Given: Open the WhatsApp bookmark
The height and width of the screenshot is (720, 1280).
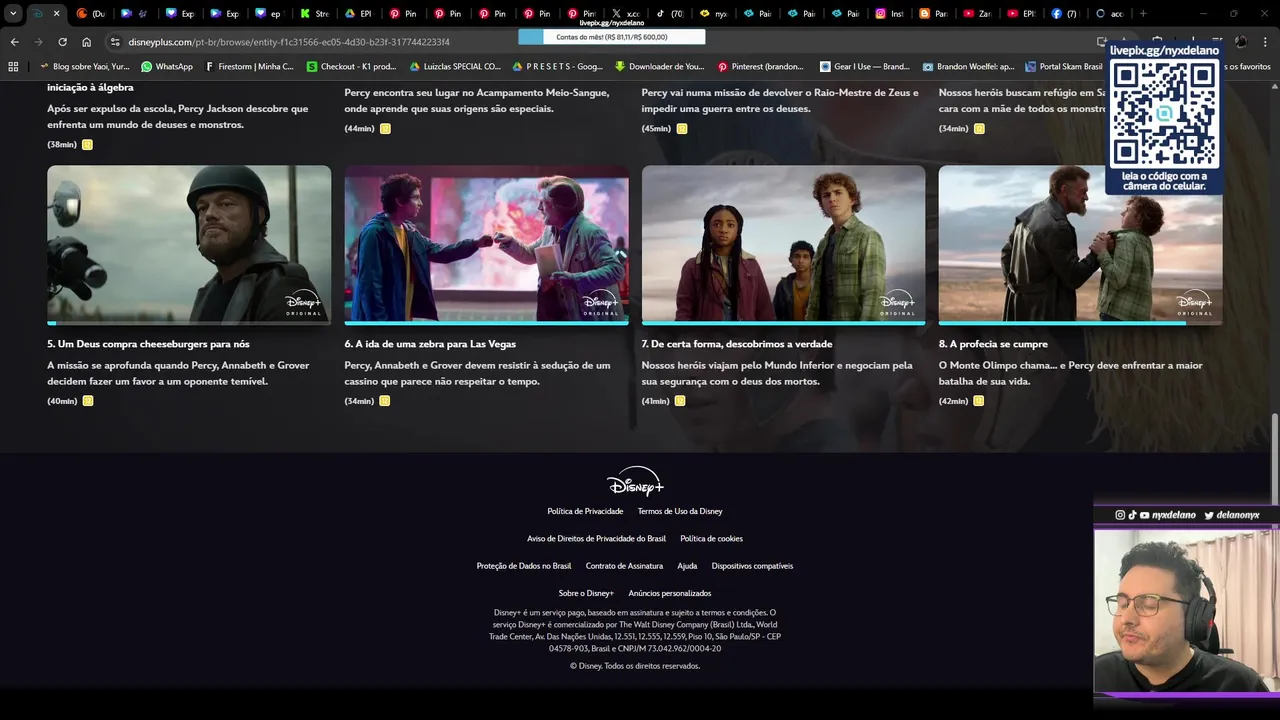Looking at the screenshot, I should [167, 66].
